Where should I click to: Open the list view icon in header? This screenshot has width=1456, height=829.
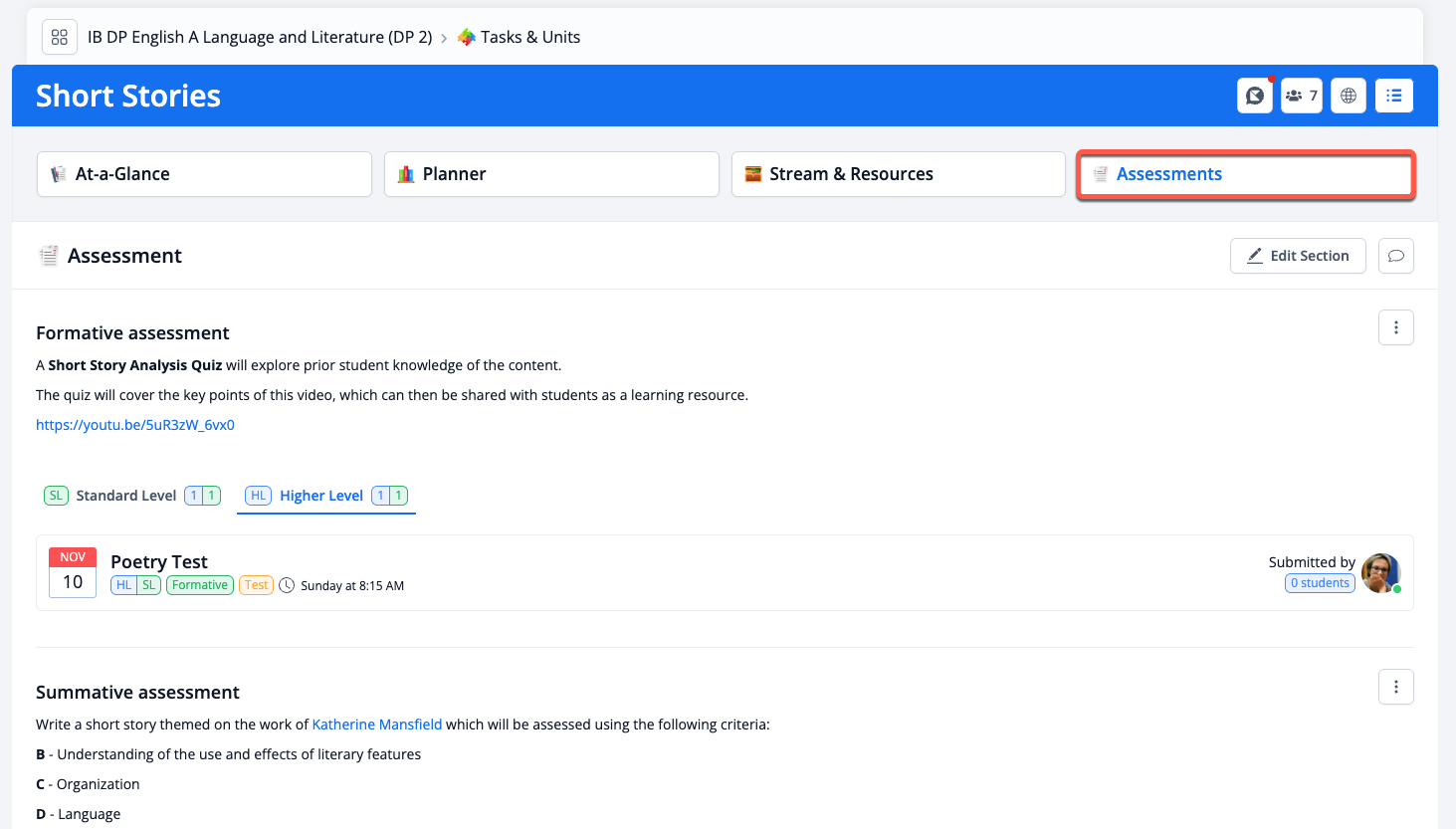pyautogui.click(x=1394, y=96)
